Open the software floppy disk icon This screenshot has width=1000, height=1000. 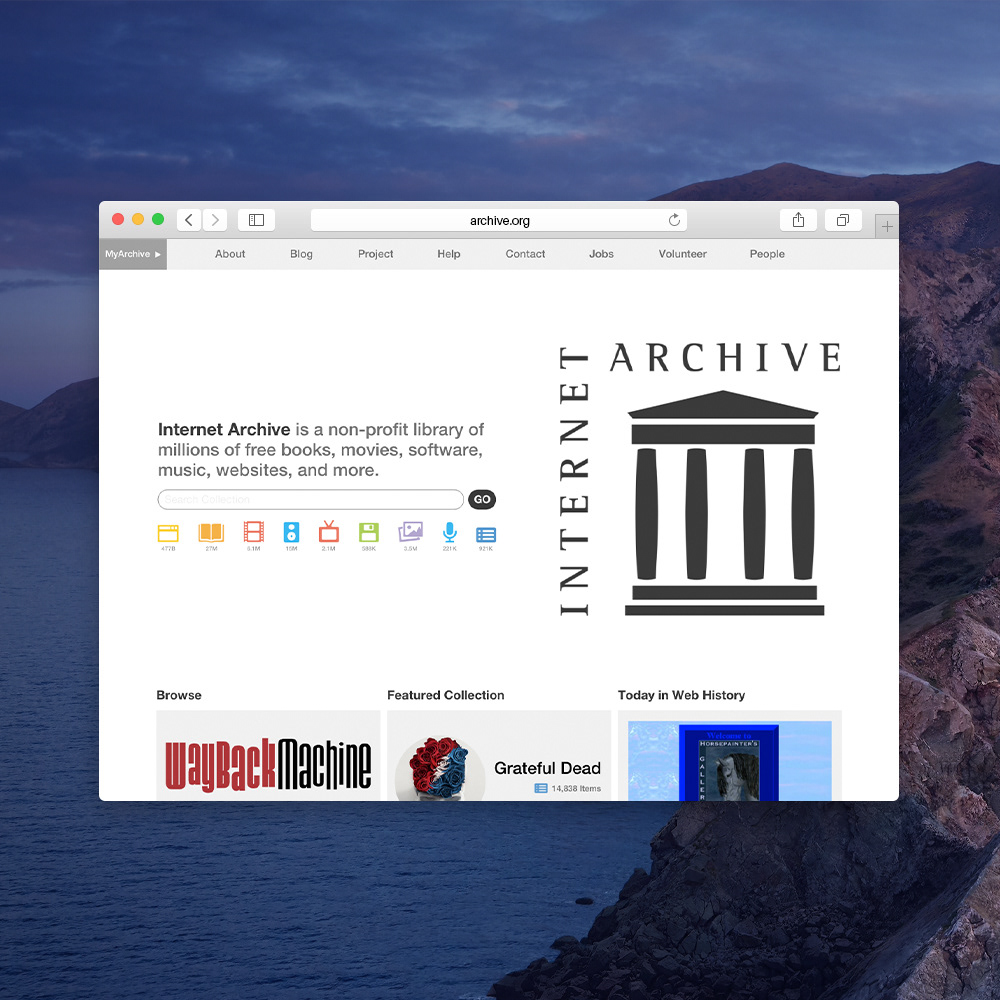(x=369, y=533)
